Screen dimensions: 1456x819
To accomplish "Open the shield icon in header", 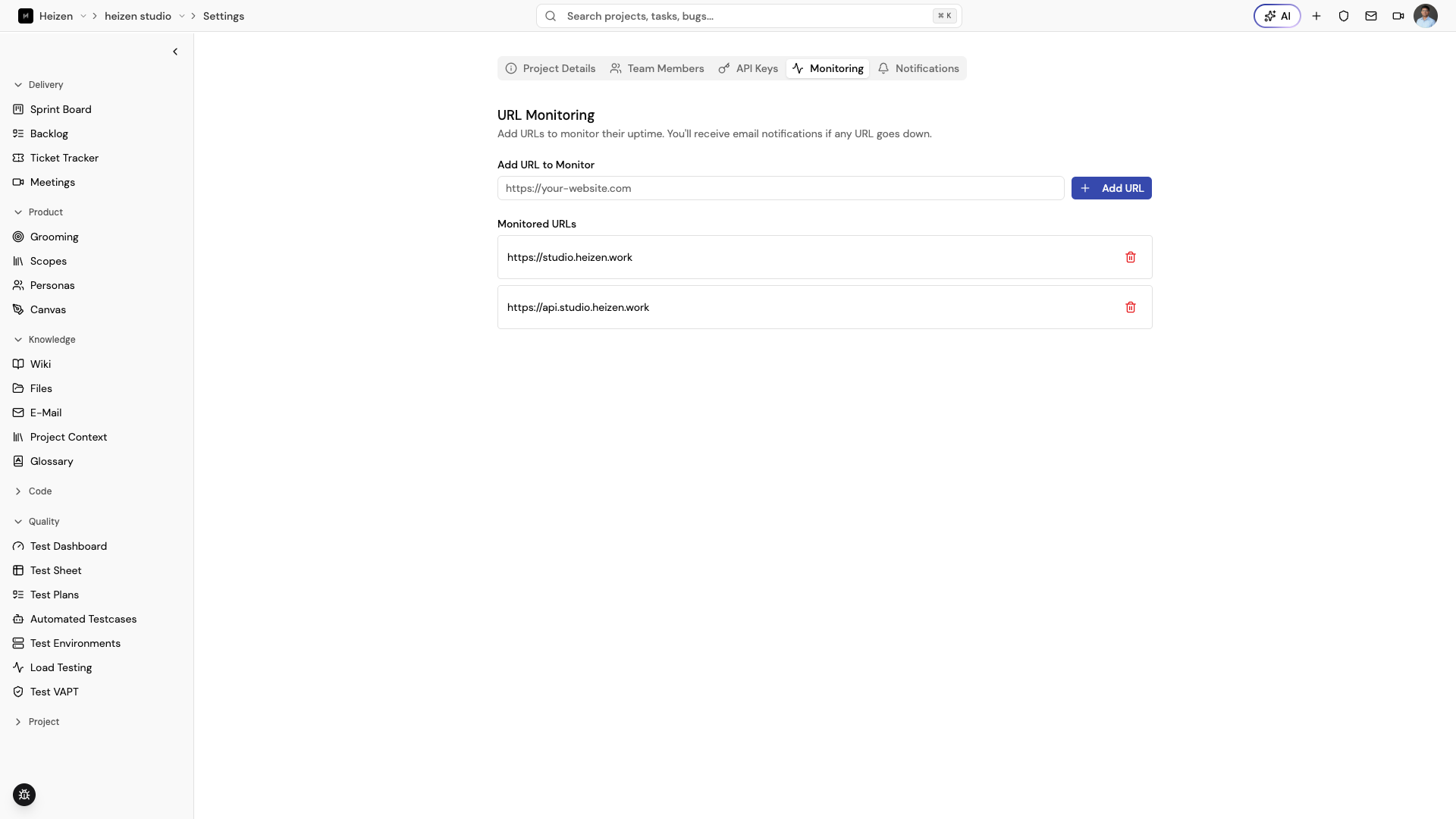I will (1344, 16).
